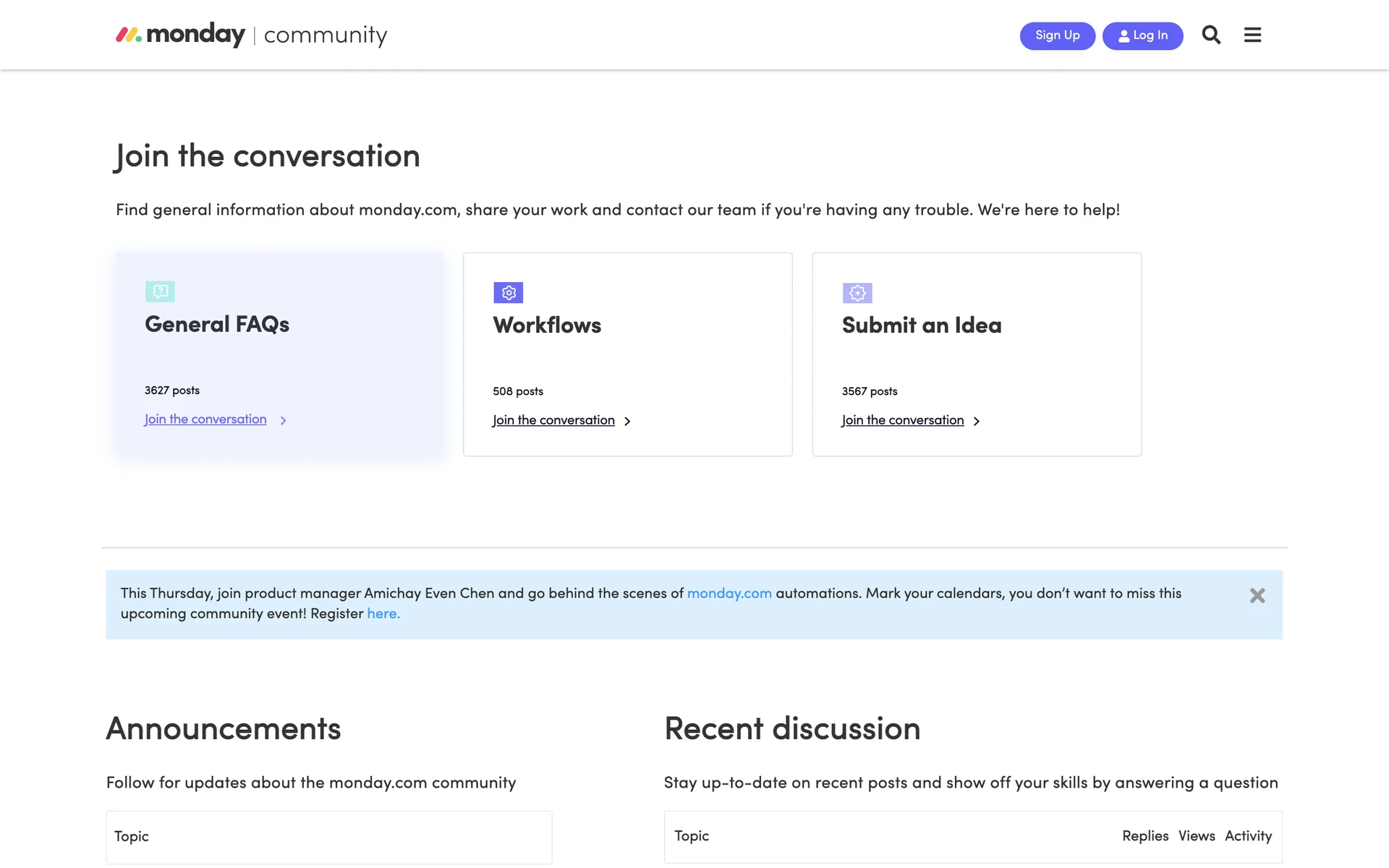
Task: Click the Register here link
Action: (x=383, y=613)
